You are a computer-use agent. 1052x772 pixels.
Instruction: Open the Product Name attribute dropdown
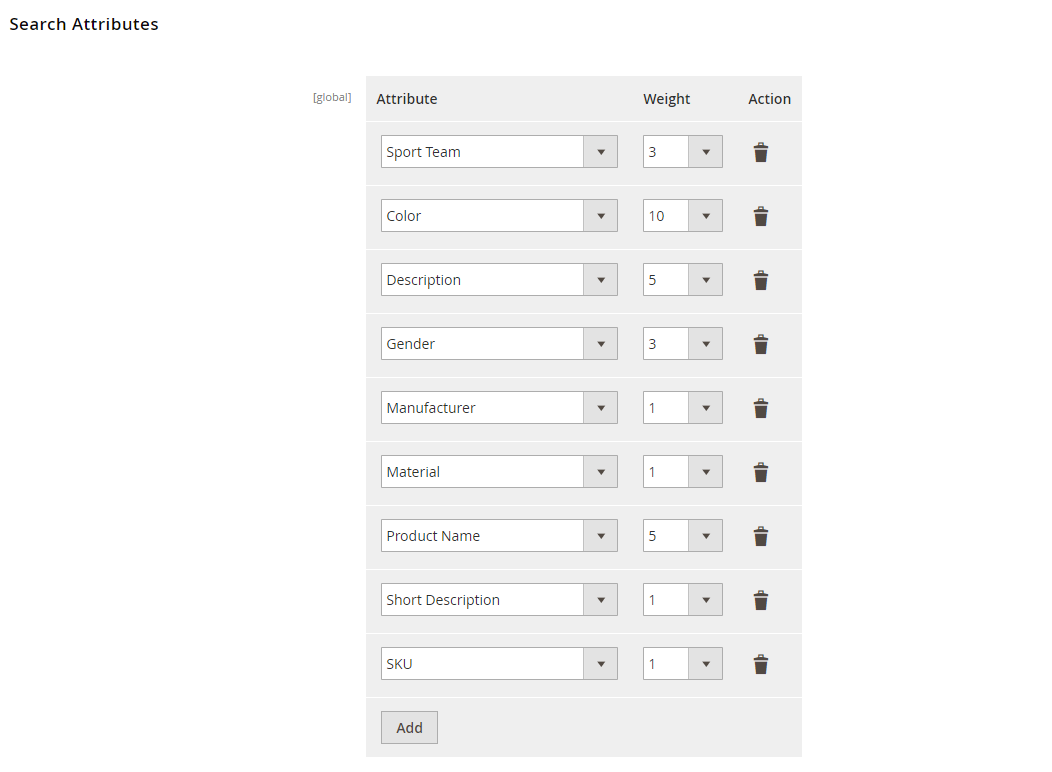point(499,536)
